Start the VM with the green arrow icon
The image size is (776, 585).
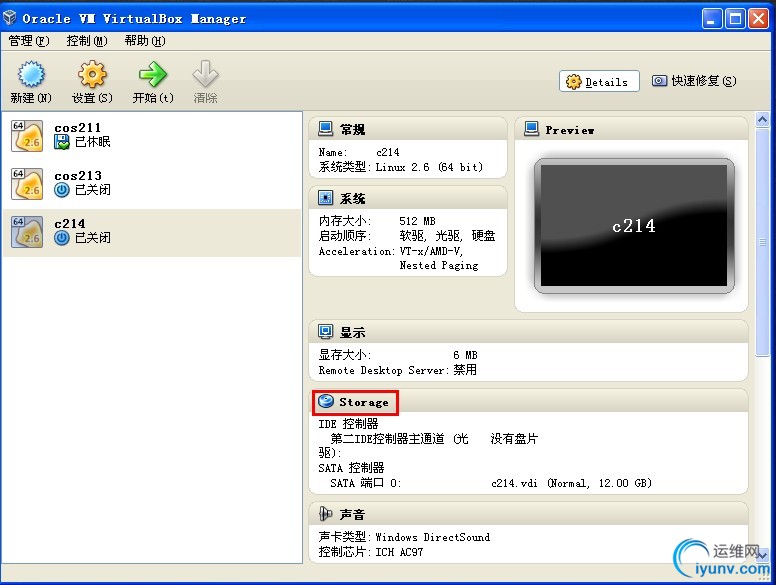click(153, 74)
